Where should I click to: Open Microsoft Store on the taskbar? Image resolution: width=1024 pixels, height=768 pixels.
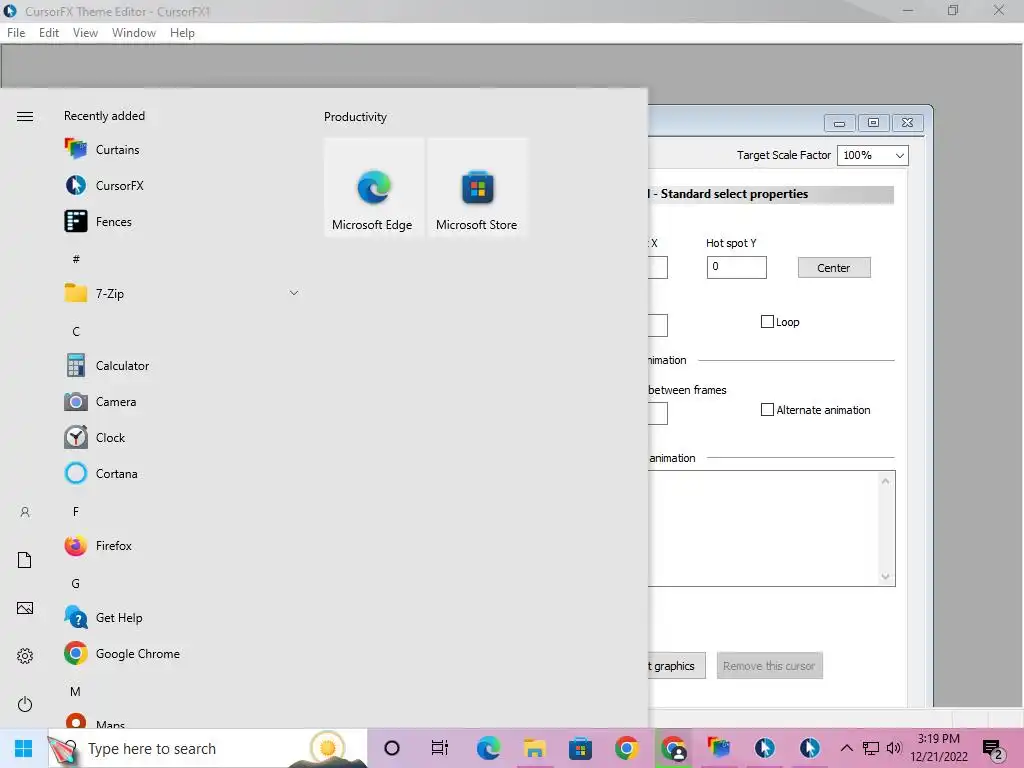pos(580,748)
